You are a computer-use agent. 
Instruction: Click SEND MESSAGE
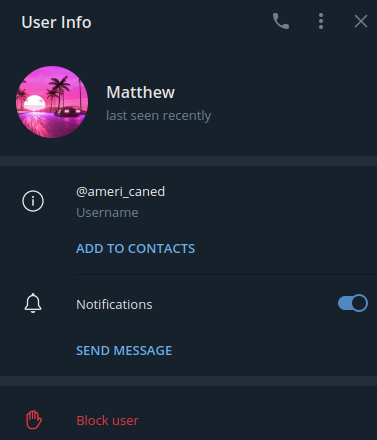tap(124, 351)
